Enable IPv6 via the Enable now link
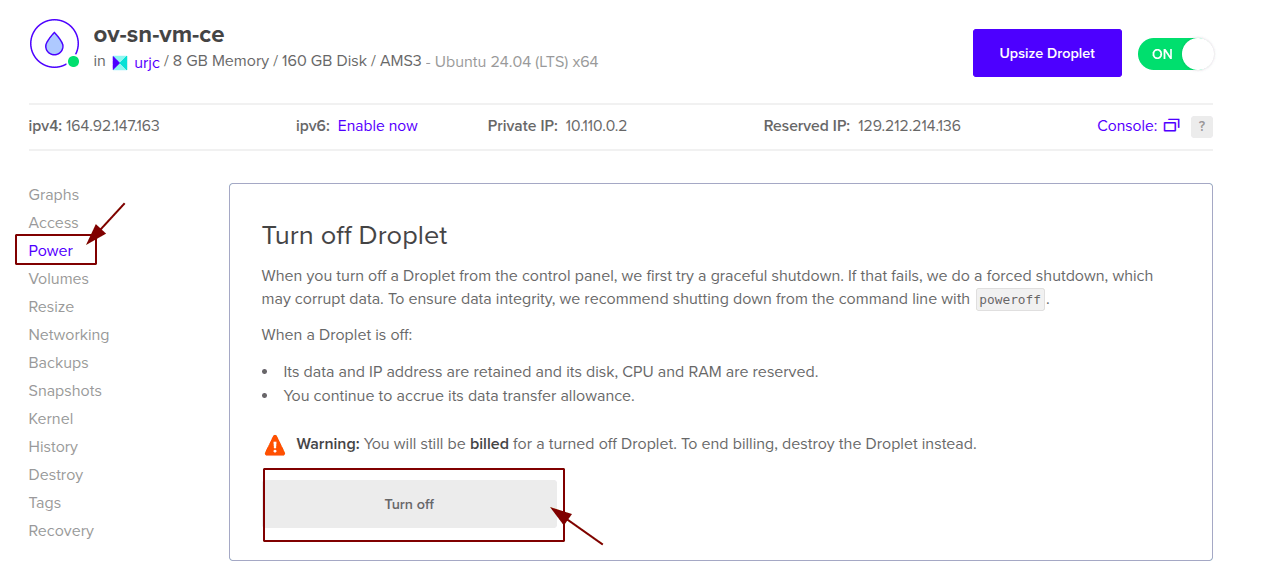Image resolution: width=1270 pixels, height=578 pixels. 377,125
